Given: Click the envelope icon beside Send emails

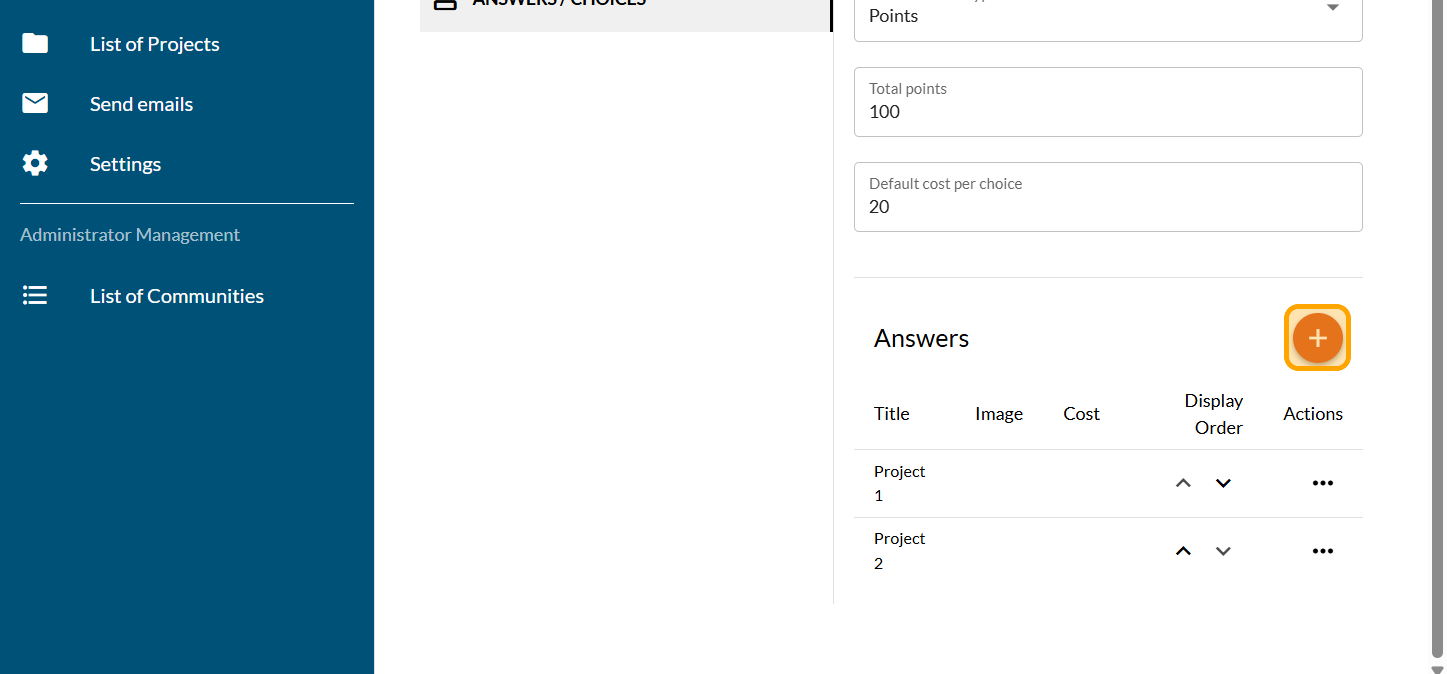Looking at the screenshot, I should pos(35,104).
